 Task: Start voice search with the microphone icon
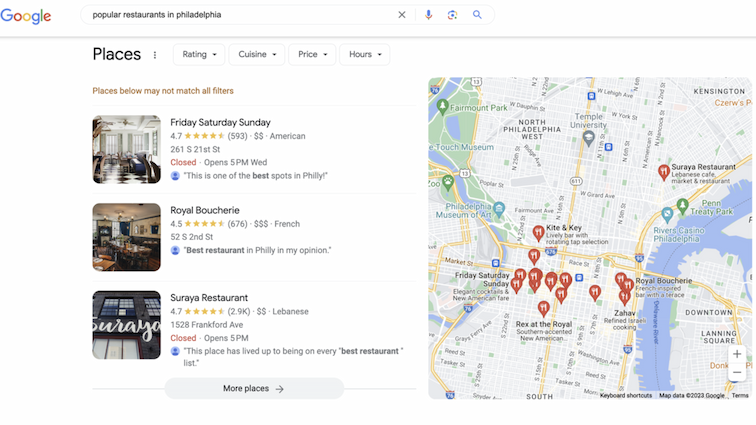[428, 15]
